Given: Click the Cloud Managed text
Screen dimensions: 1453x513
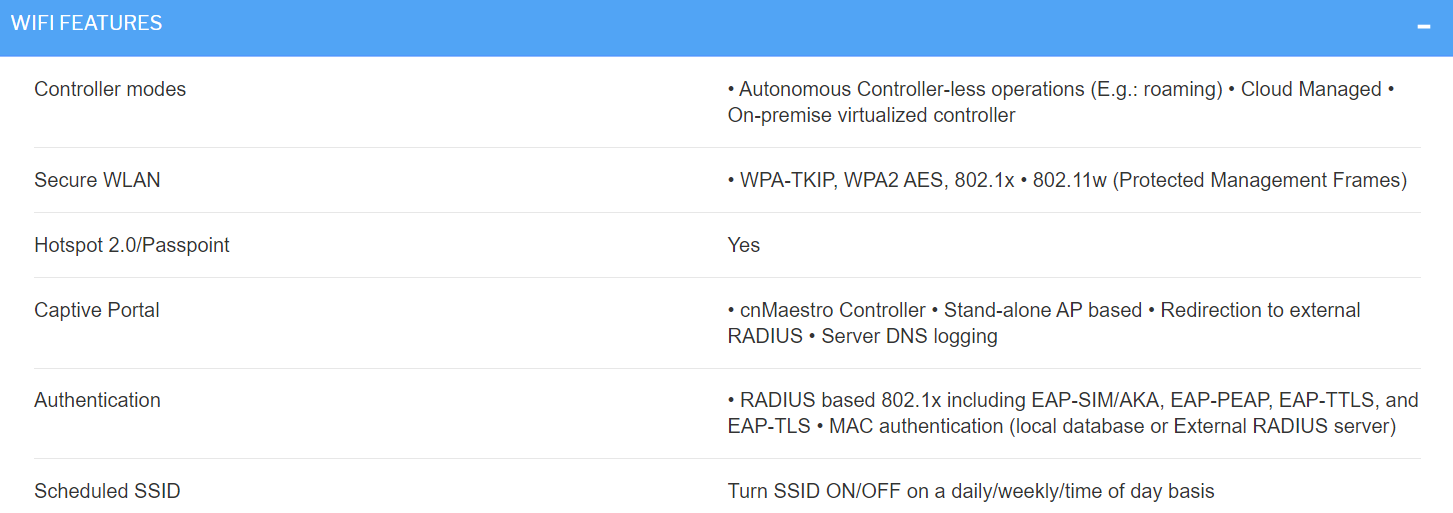Looking at the screenshot, I should [x=1311, y=89].
